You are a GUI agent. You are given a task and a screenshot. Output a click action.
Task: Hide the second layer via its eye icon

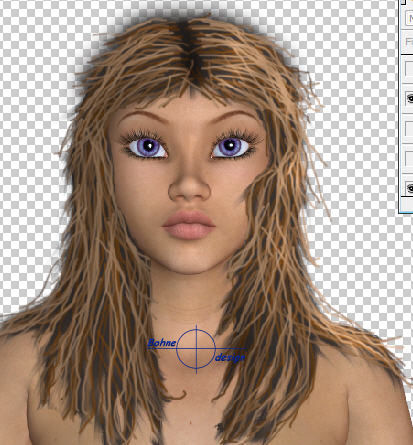410,98
